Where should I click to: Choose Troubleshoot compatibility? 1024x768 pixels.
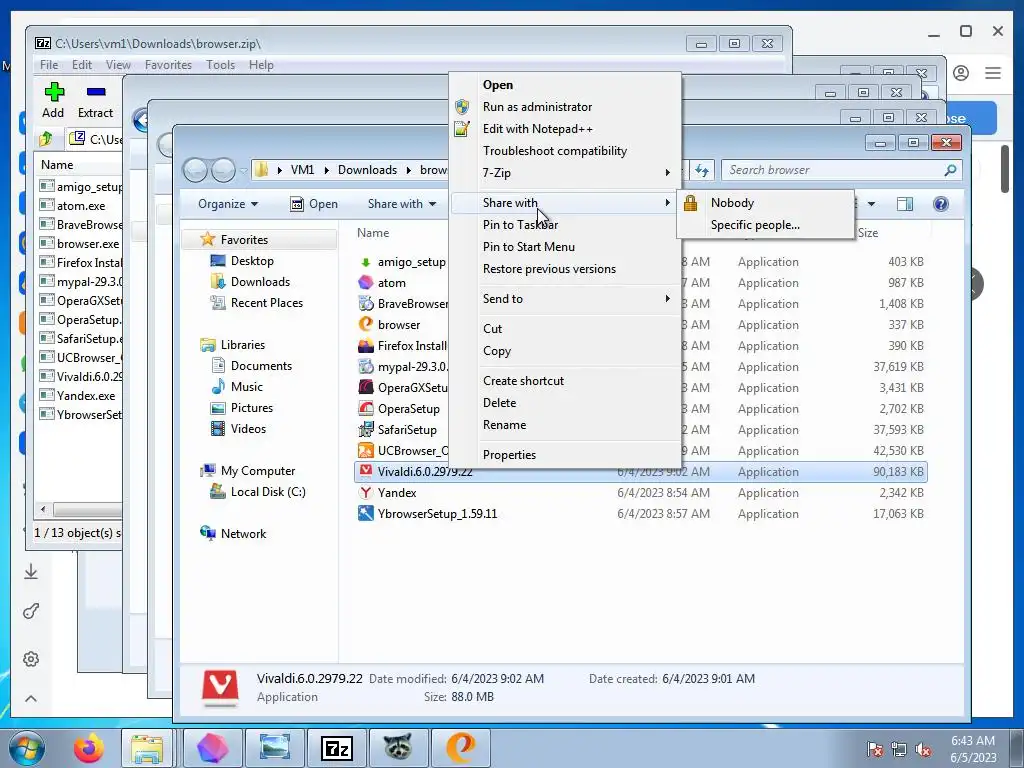[555, 151]
